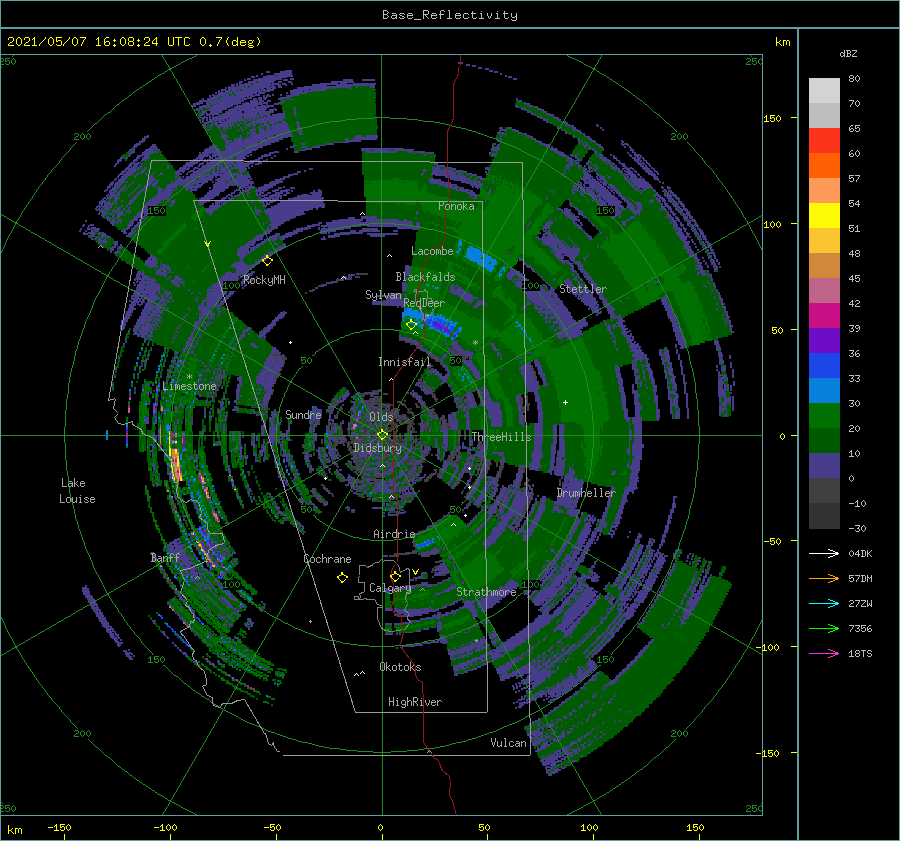Click the Didsbury label

tap(377, 448)
